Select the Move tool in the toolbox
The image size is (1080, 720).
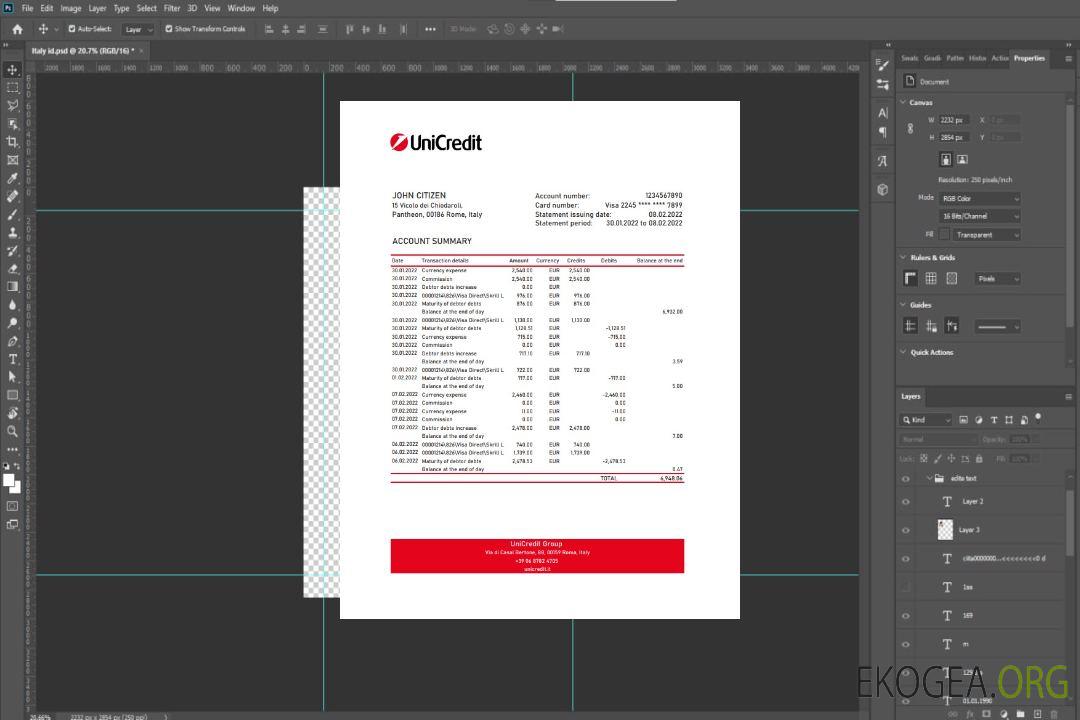pyautogui.click(x=12, y=70)
